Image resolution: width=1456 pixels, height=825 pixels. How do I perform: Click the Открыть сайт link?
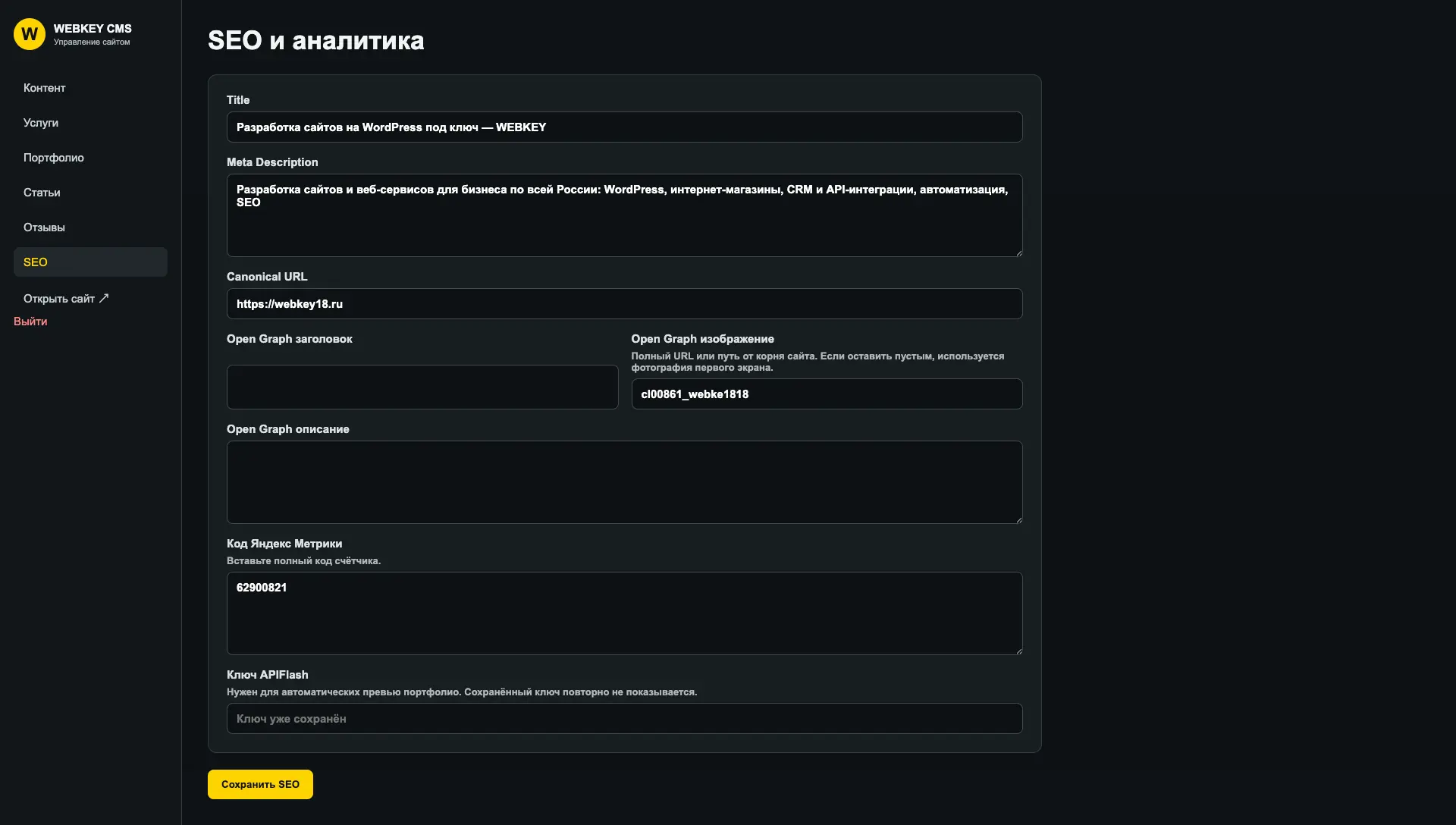(66, 299)
